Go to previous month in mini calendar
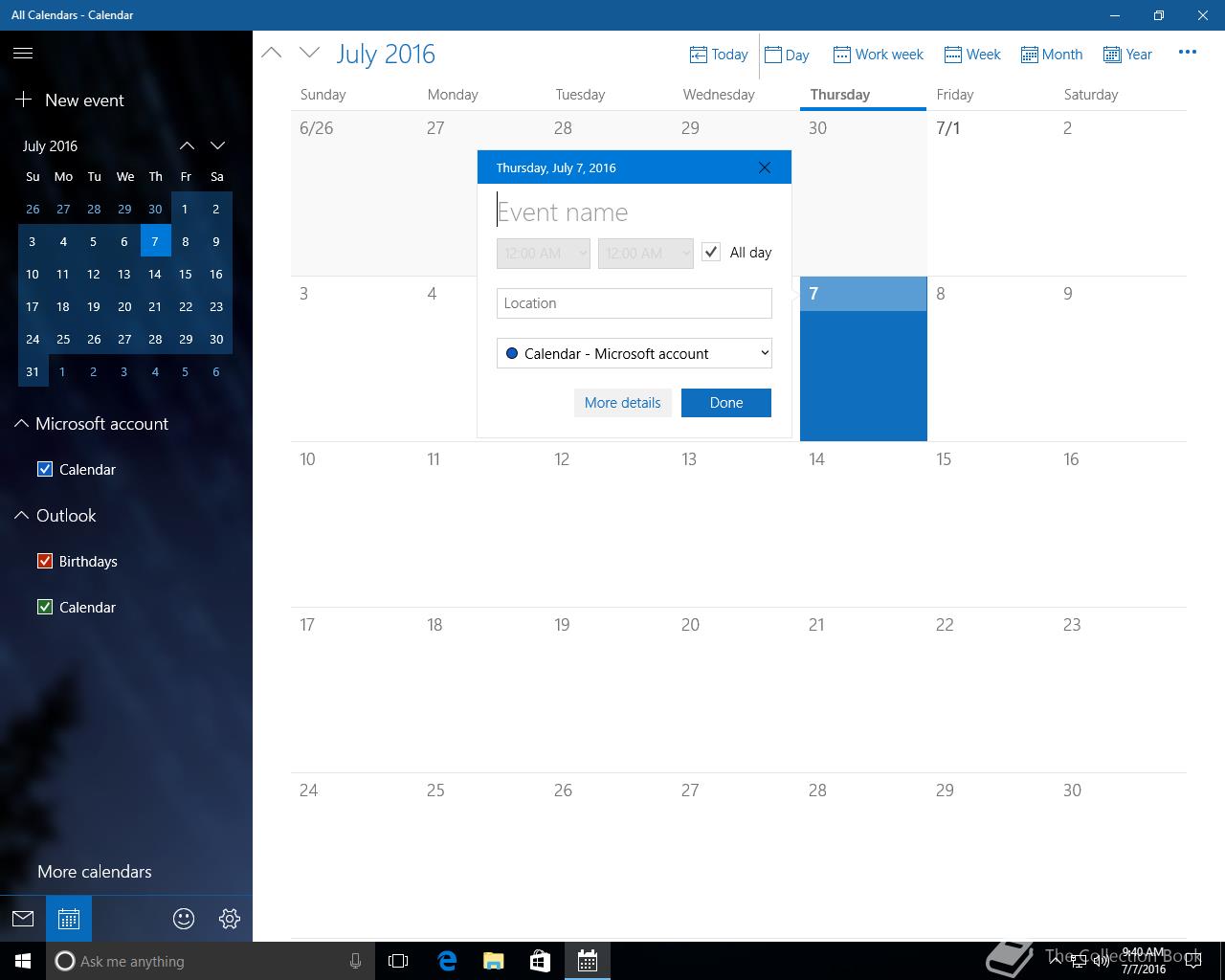Image resolution: width=1225 pixels, height=980 pixels. [187, 145]
